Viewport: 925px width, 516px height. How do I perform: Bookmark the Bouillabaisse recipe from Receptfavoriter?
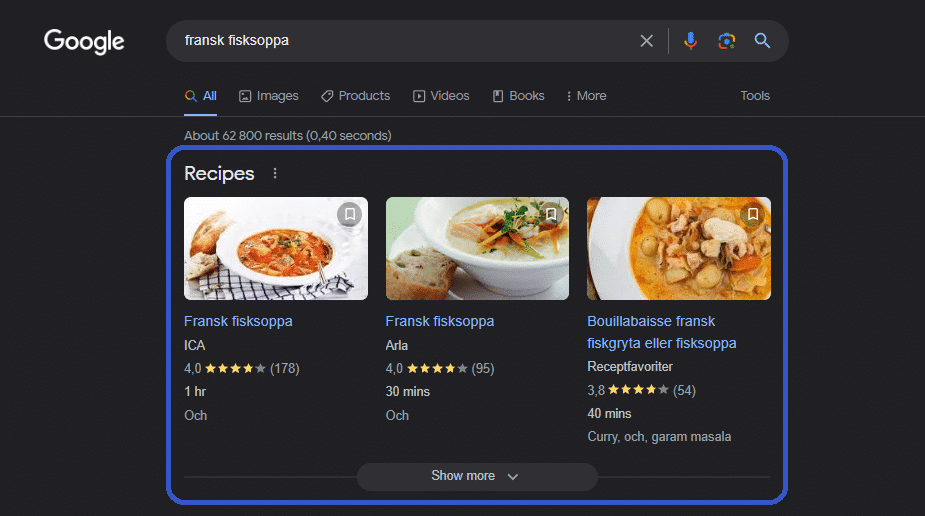coord(753,214)
